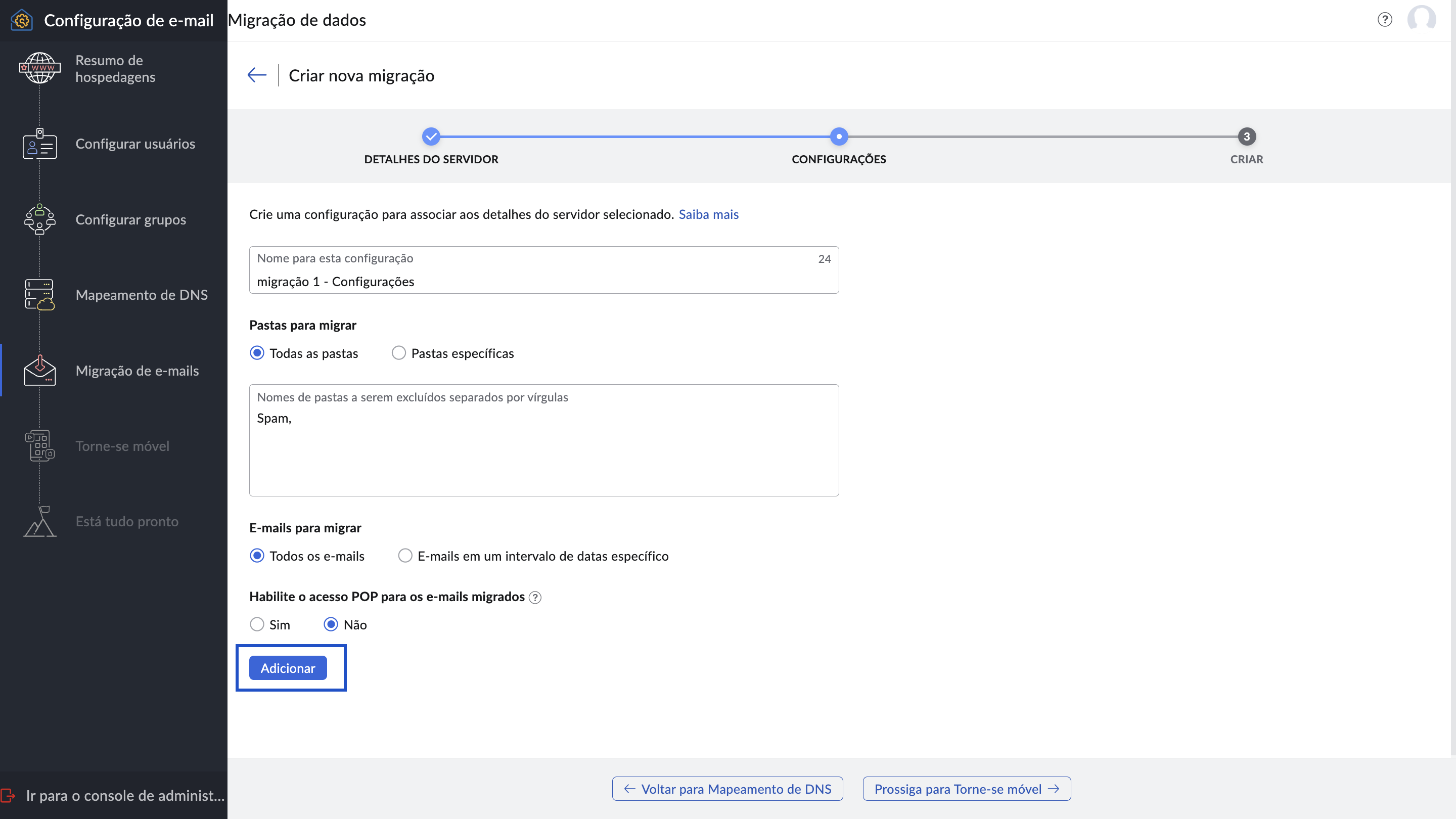The width and height of the screenshot is (1456, 819).
Task: Click the admin console exit icon
Action: 8,795
